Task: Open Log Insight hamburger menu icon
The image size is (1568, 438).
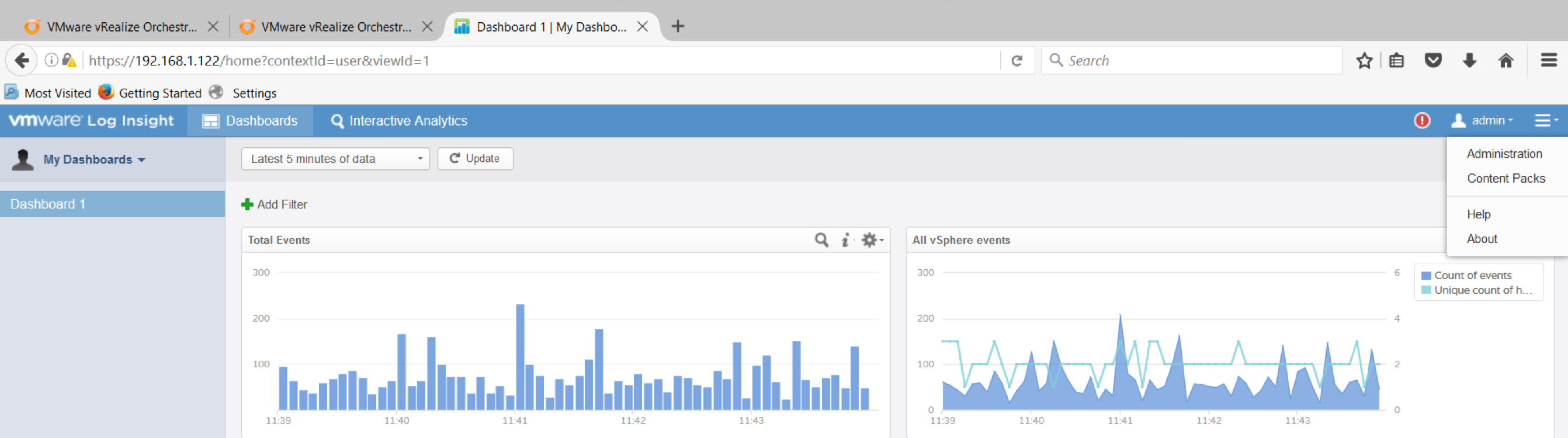Action: pos(1545,120)
